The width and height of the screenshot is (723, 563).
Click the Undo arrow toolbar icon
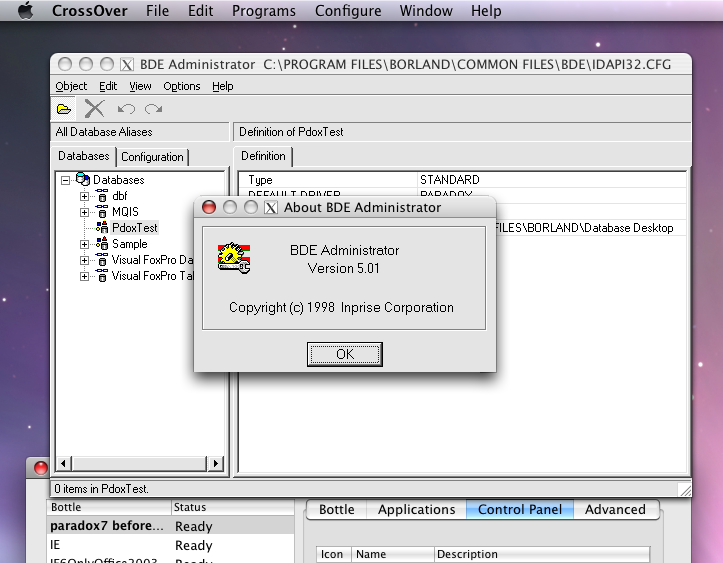click(126, 109)
